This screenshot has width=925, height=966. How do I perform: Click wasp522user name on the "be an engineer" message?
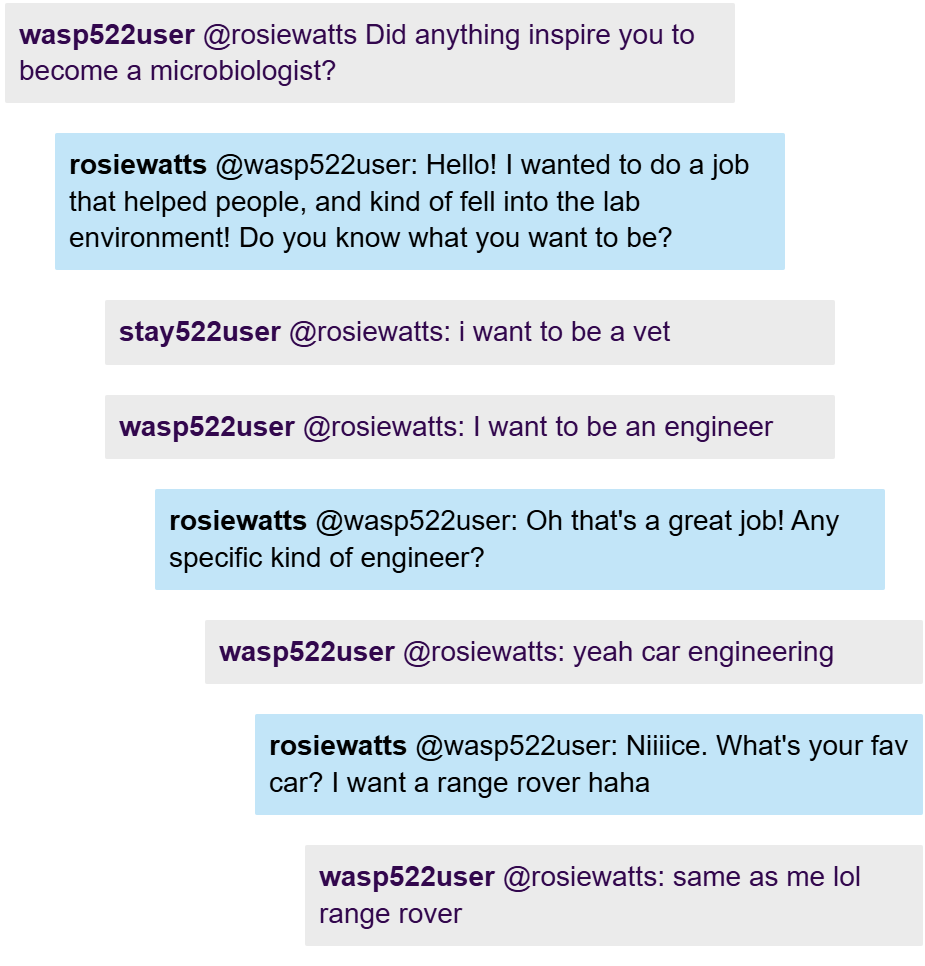point(207,427)
